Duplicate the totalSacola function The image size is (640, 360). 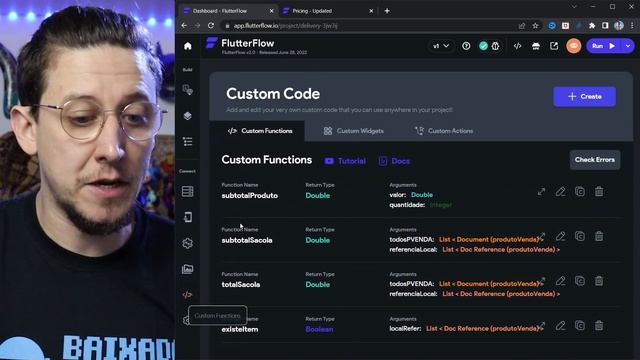(x=580, y=281)
